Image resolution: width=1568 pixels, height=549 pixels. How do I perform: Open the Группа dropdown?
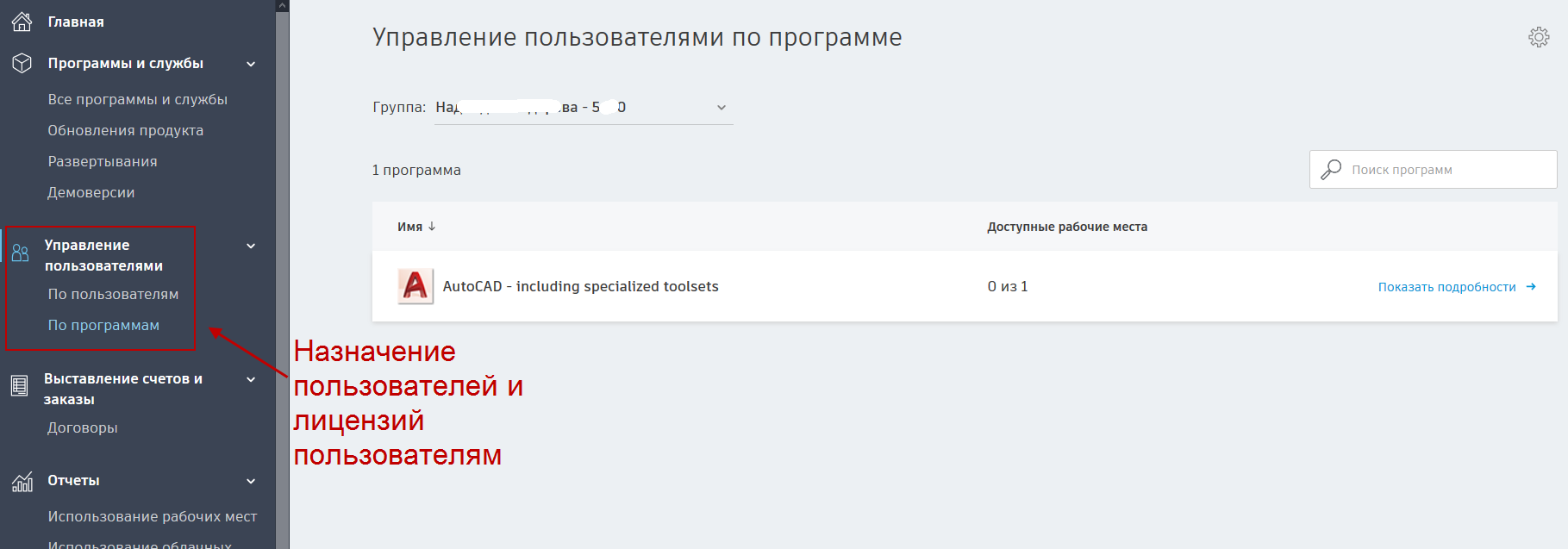(584, 108)
